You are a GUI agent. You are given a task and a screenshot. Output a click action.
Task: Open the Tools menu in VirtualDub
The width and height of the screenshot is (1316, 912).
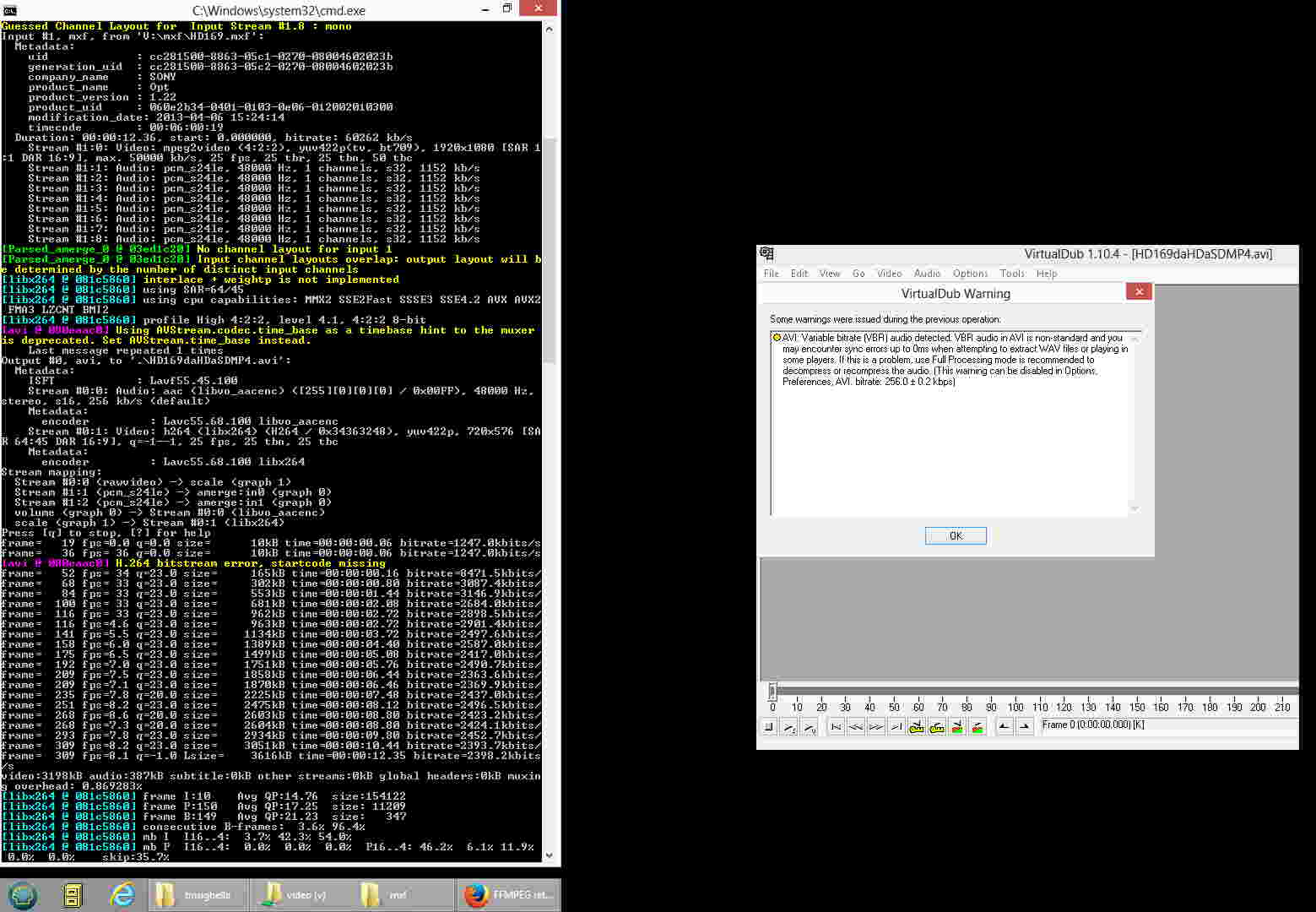pyautogui.click(x=1012, y=274)
